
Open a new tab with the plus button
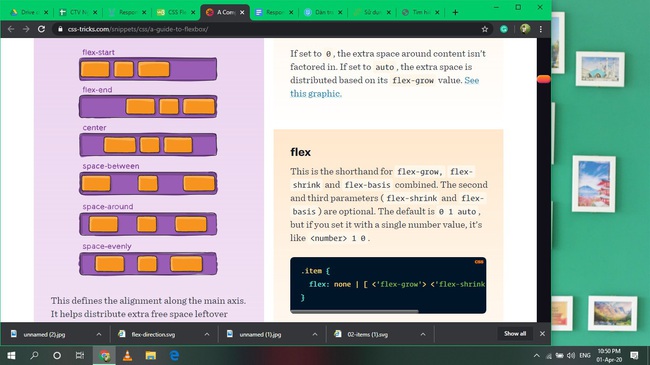click(455, 12)
